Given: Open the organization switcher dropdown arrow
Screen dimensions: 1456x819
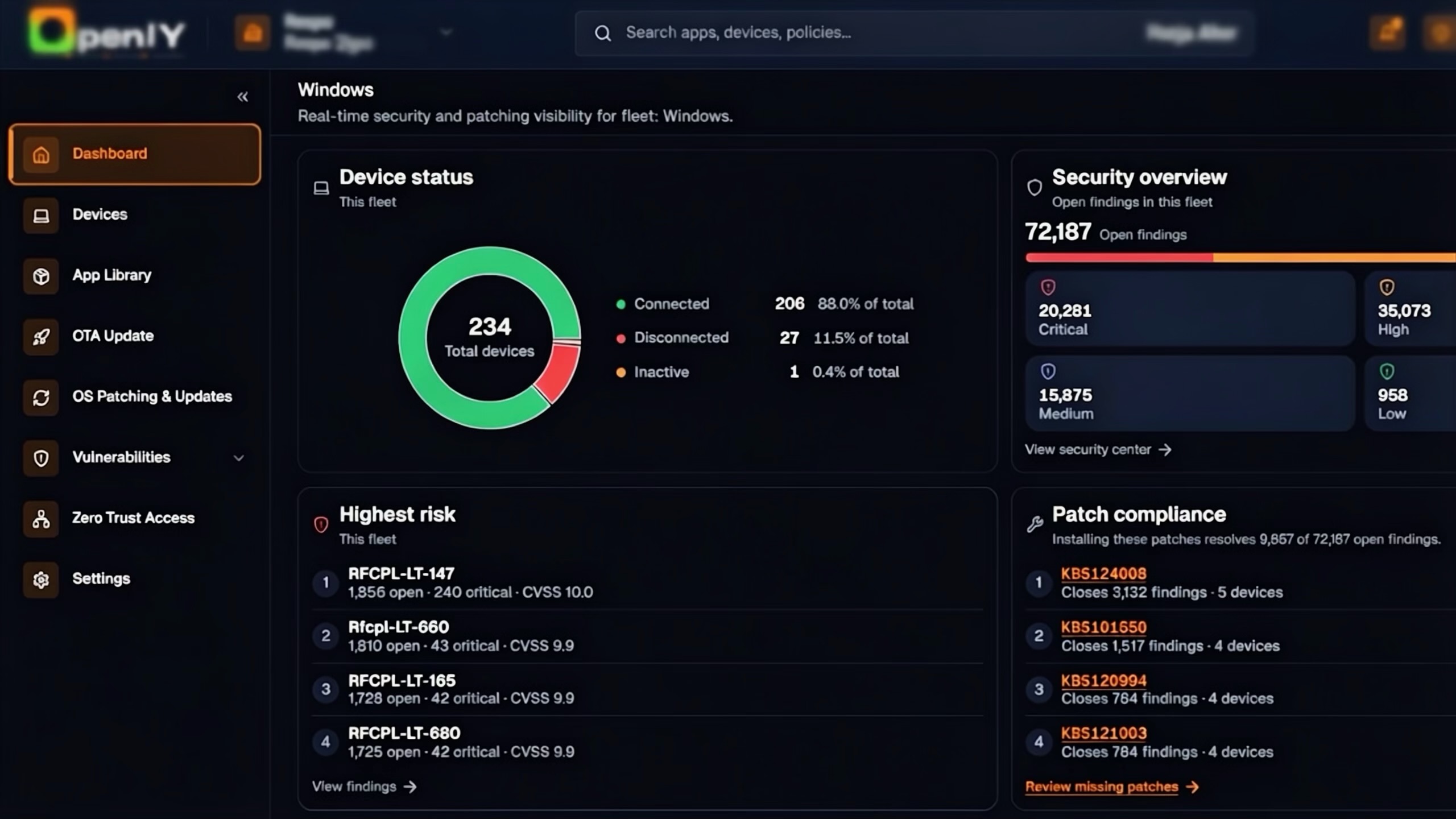Looking at the screenshot, I should pos(446,32).
